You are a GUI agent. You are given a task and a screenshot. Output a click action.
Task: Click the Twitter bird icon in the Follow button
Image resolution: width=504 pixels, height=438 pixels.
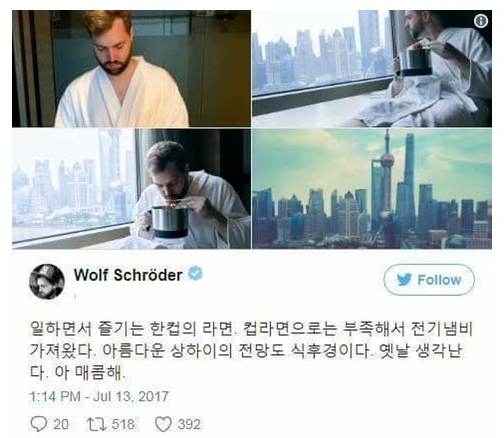[x=404, y=279]
